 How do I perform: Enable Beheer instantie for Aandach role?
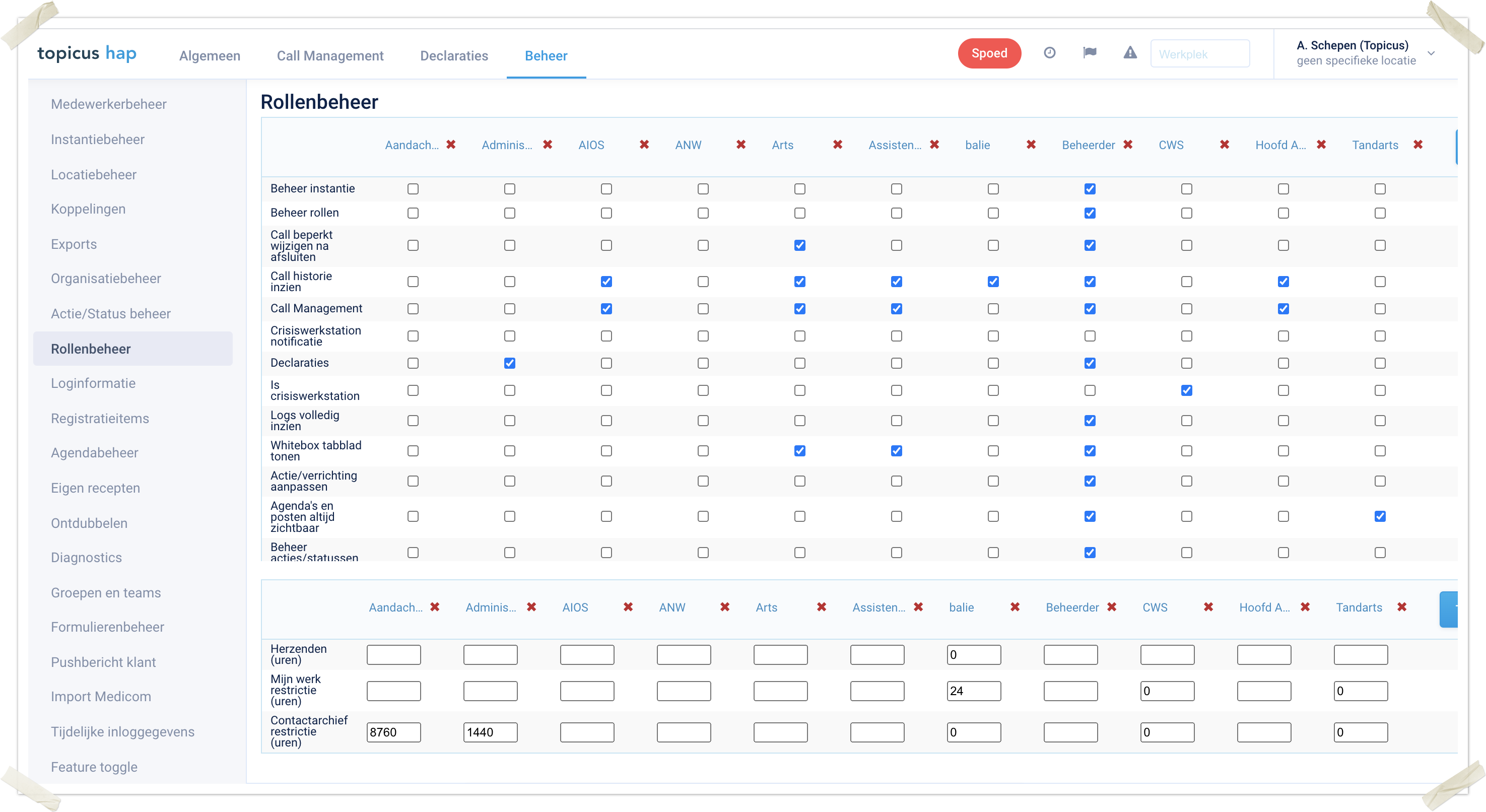[413, 189]
